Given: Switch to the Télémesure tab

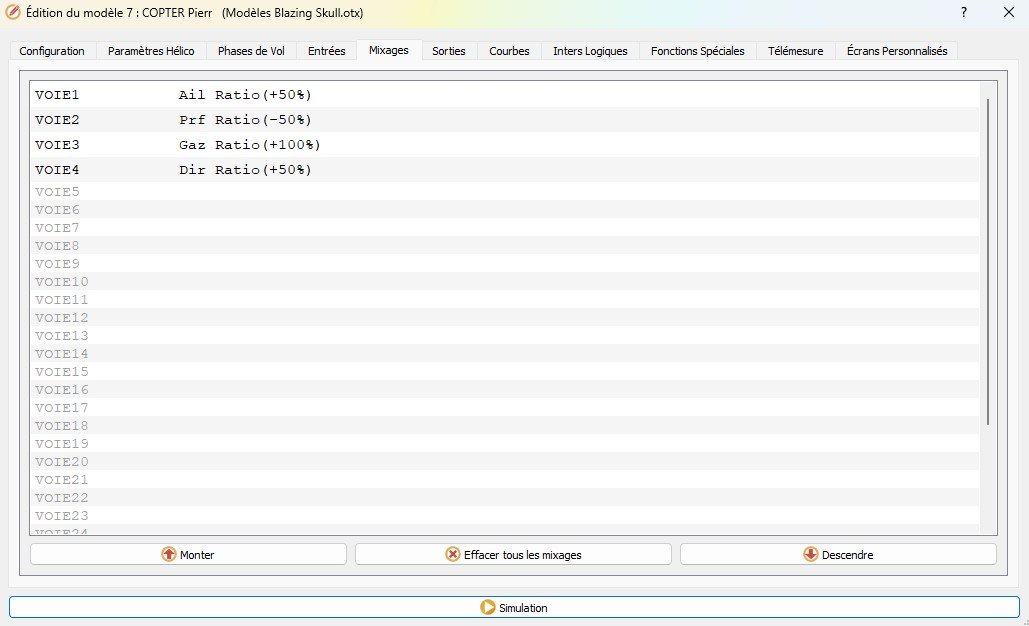Looking at the screenshot, I should pos(795,50).
